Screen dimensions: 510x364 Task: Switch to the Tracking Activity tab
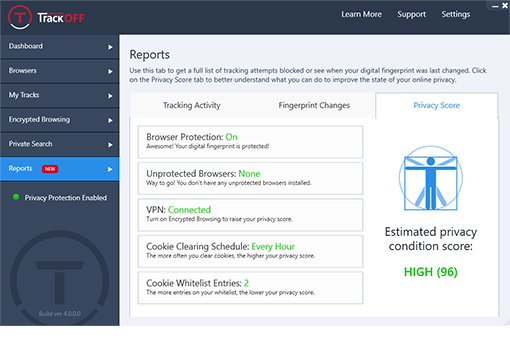(192, 105)
